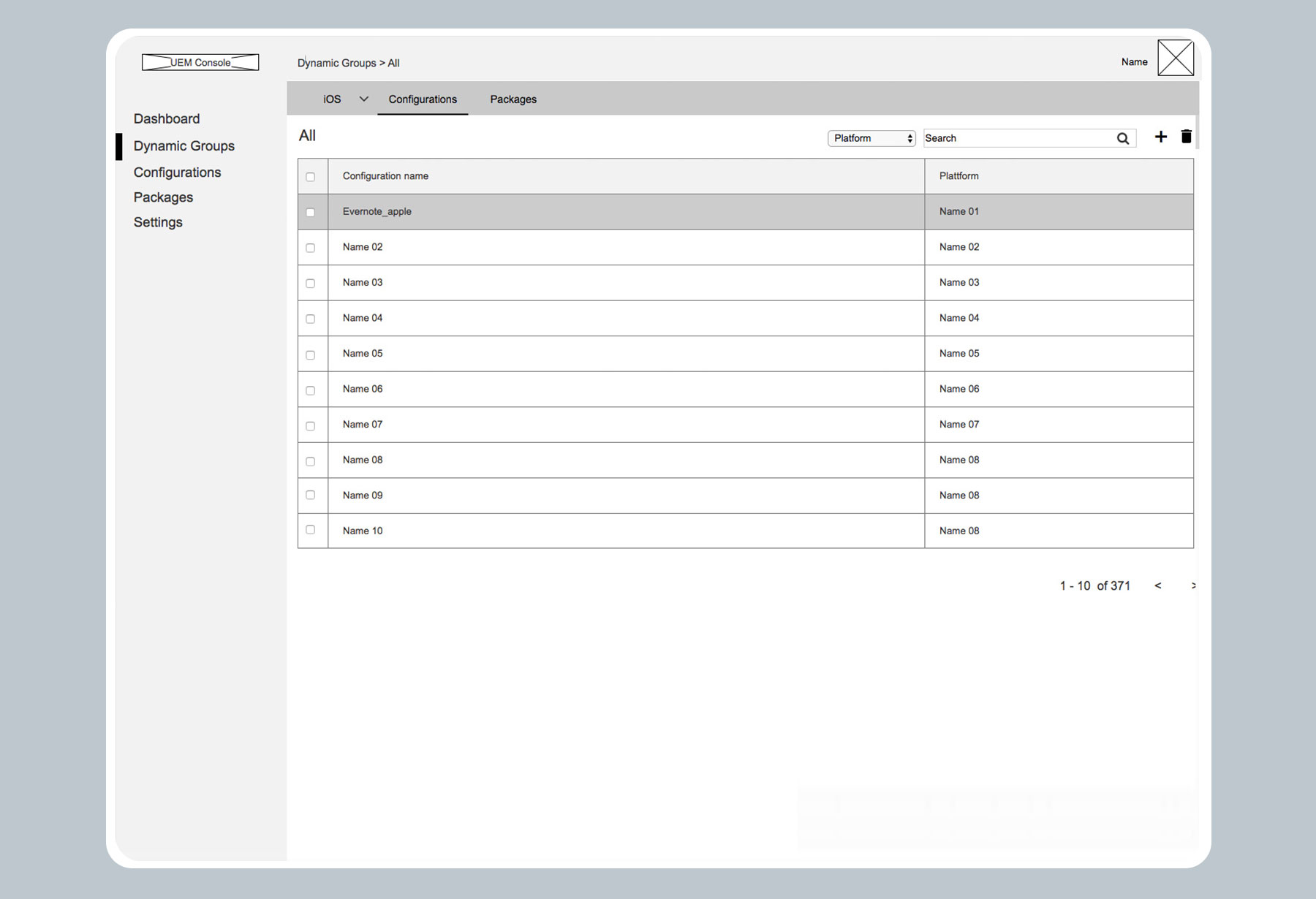Click the Dynamic Groups breadcrumb link
Viewport: 1316px width, 899px height.
[x=337, y=63]
